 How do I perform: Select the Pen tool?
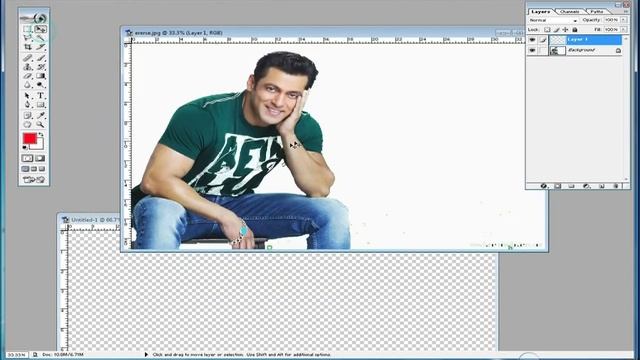(x=27, y=104)
